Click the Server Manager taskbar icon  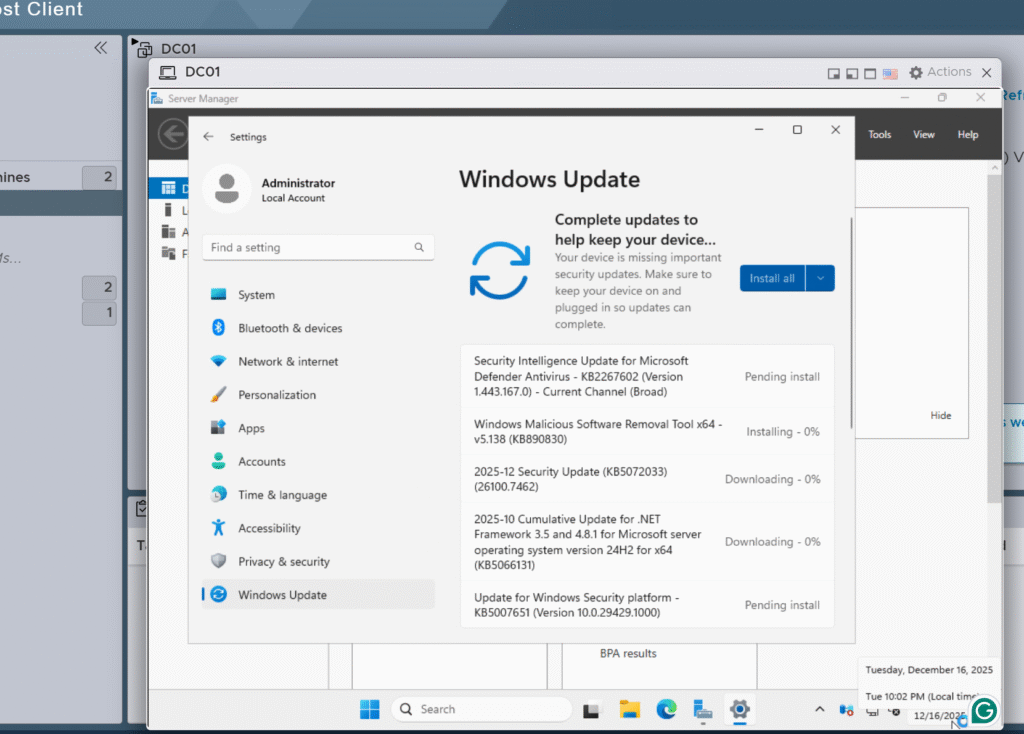click(x=703, y=709)
